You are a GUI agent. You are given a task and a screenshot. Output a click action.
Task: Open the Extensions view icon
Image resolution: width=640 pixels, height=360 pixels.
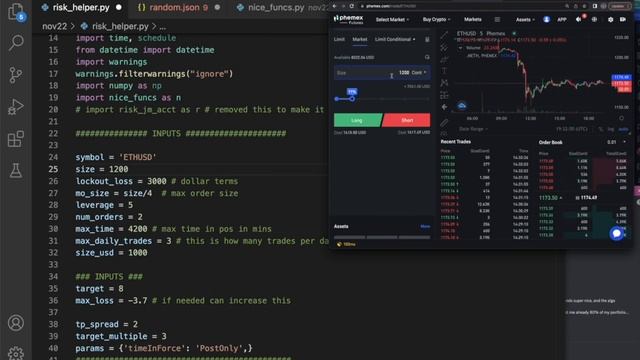[16, 139]
